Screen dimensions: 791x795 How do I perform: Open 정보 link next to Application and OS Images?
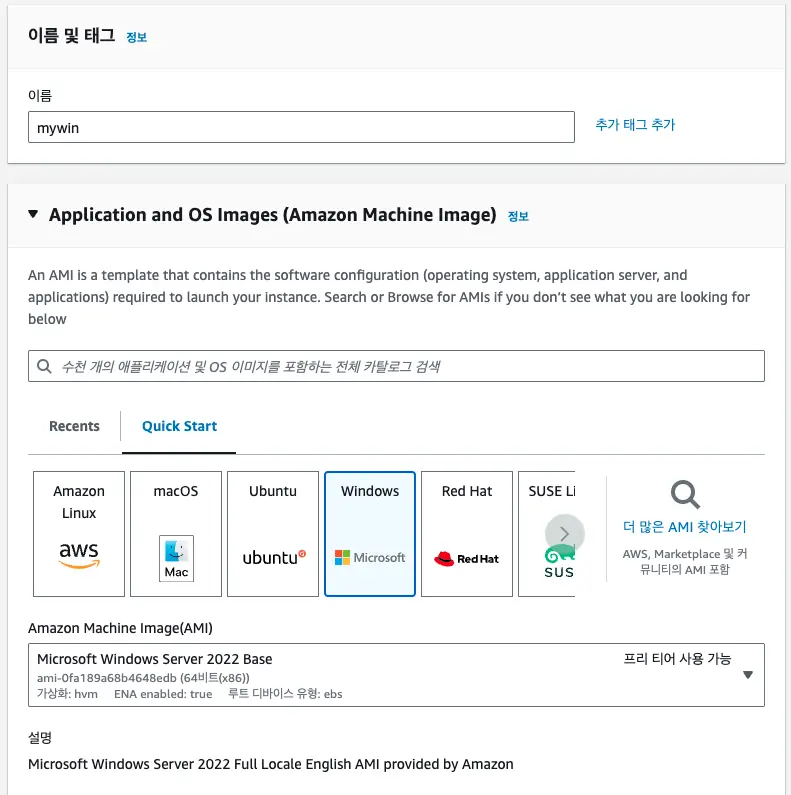pos(518,216)
